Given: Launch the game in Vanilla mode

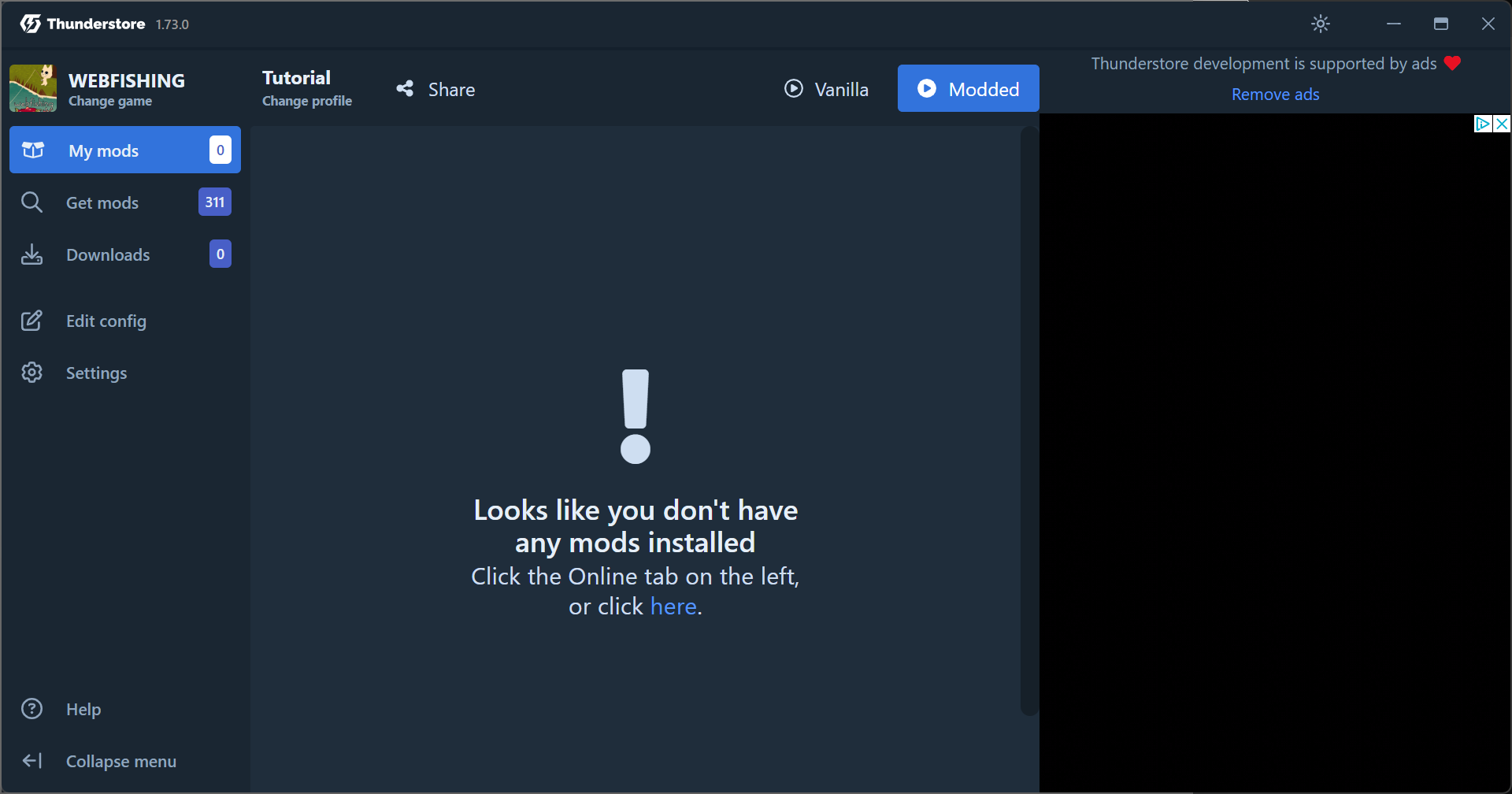Looking at the screenshot, I should (827, 89).
